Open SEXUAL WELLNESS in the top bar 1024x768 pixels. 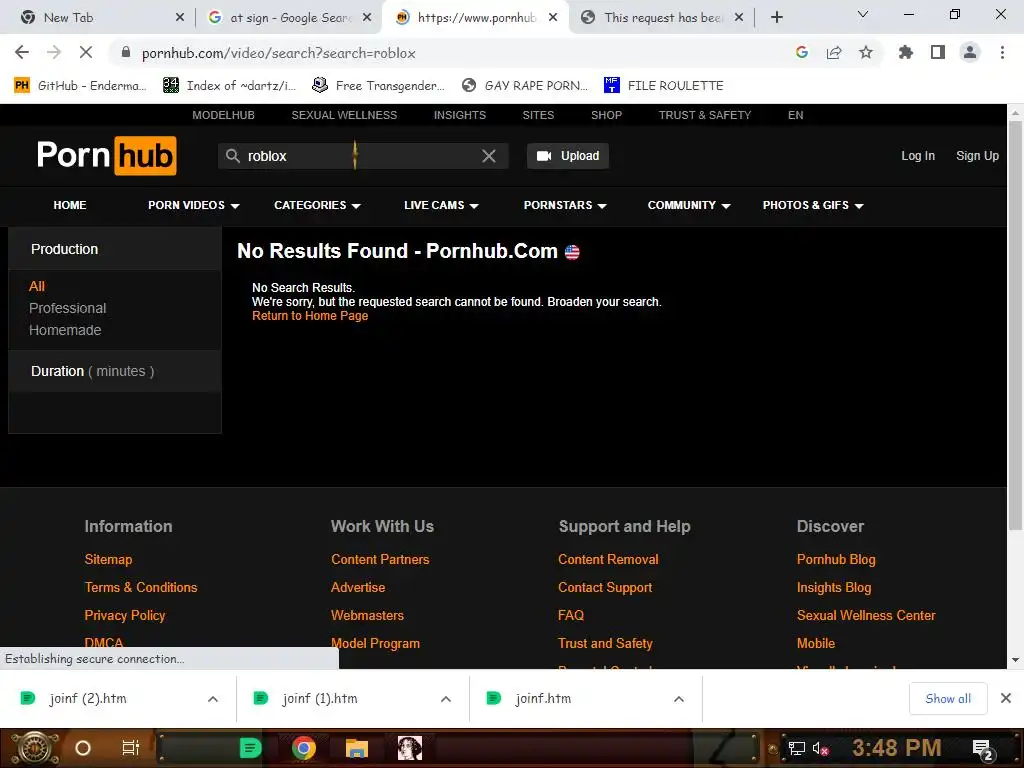(x=344, y=115)
